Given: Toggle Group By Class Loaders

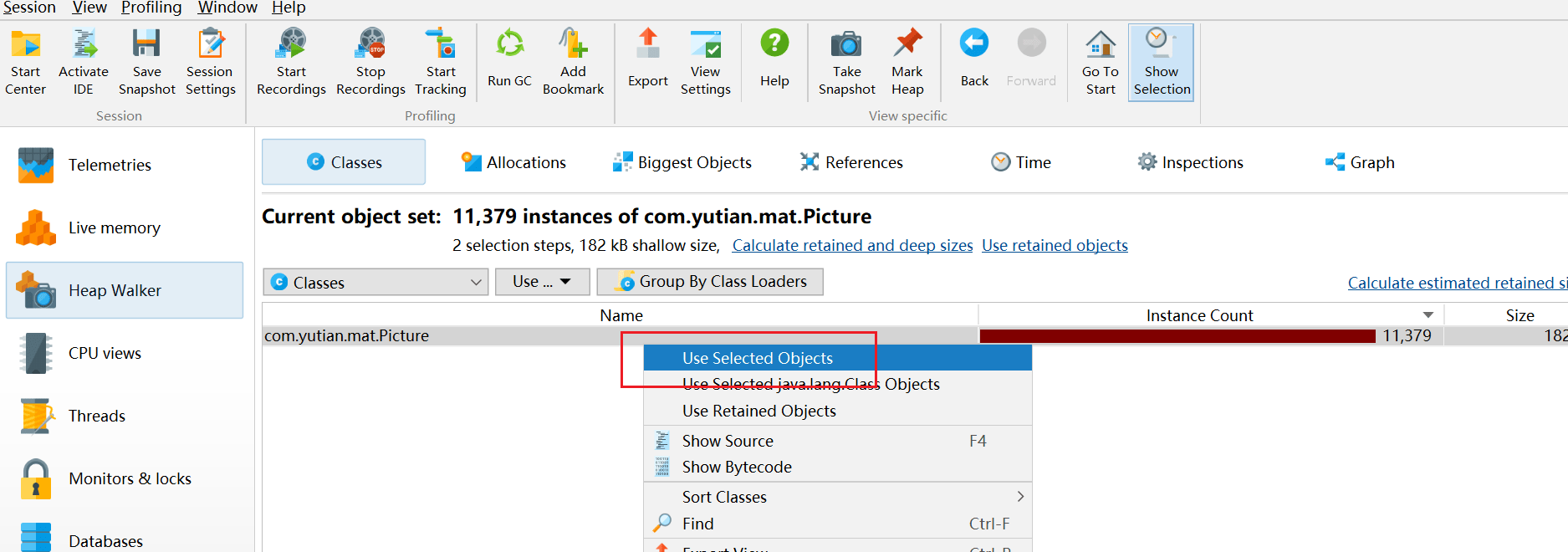Looking at the screenshot, I should coord(710,282).
